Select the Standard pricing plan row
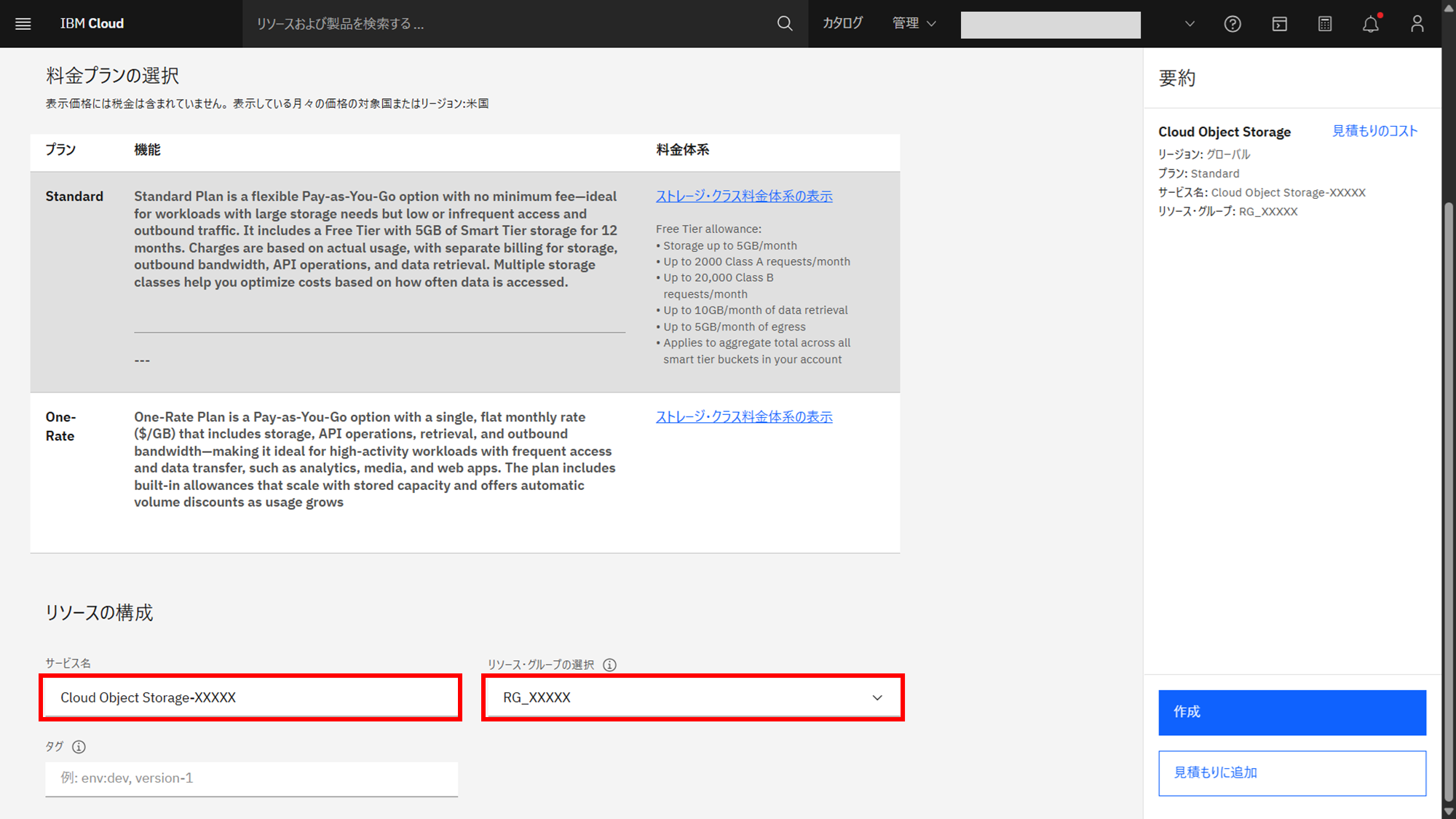 point(74,197)
